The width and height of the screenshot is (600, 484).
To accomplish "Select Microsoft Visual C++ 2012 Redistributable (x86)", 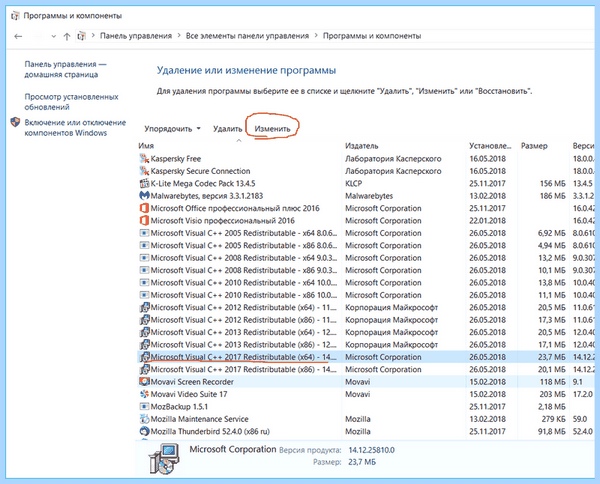I will (365, 320).
